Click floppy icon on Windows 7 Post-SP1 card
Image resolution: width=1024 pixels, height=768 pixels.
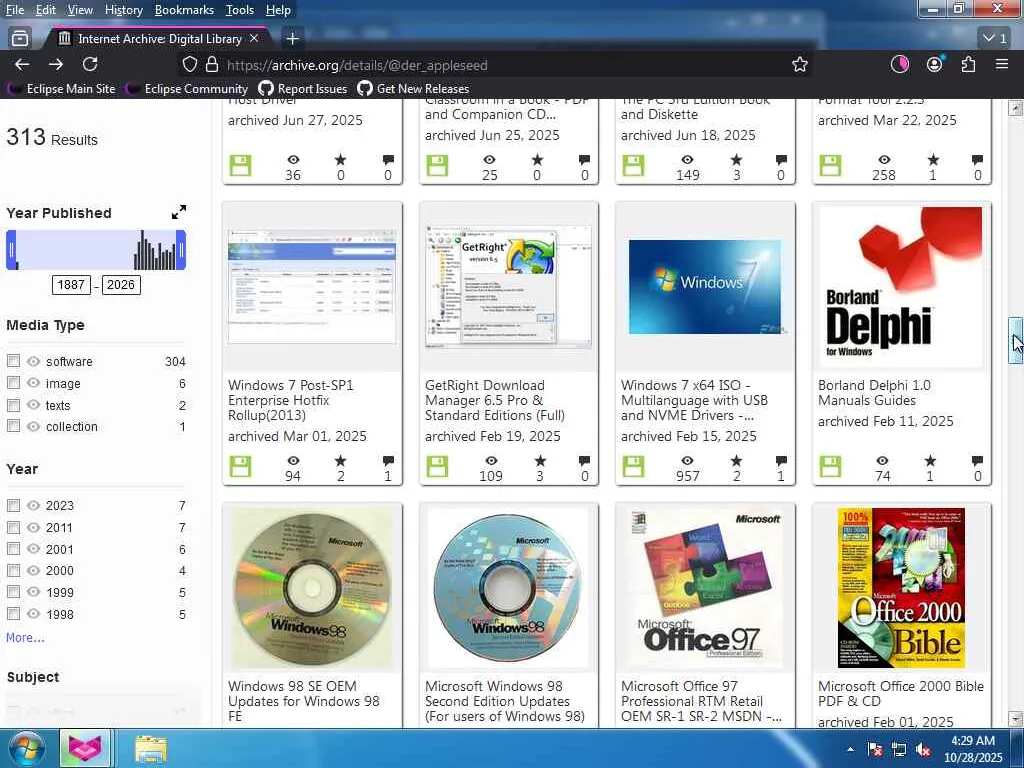240,466
